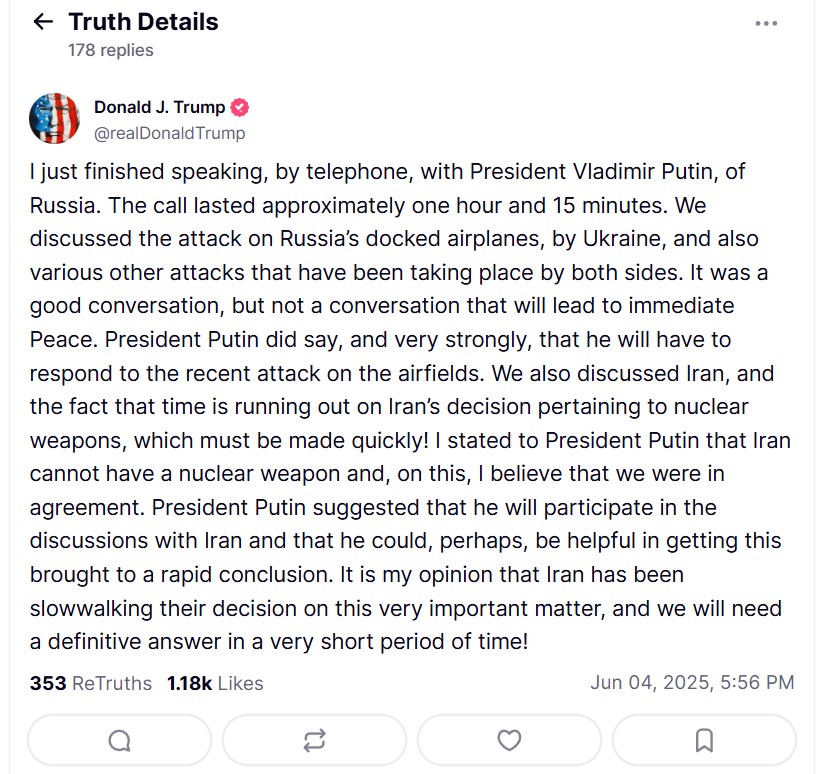Like the post with the heart icon
The width and height of the screenshot is (825, 774).
click(x=509, y=740)
